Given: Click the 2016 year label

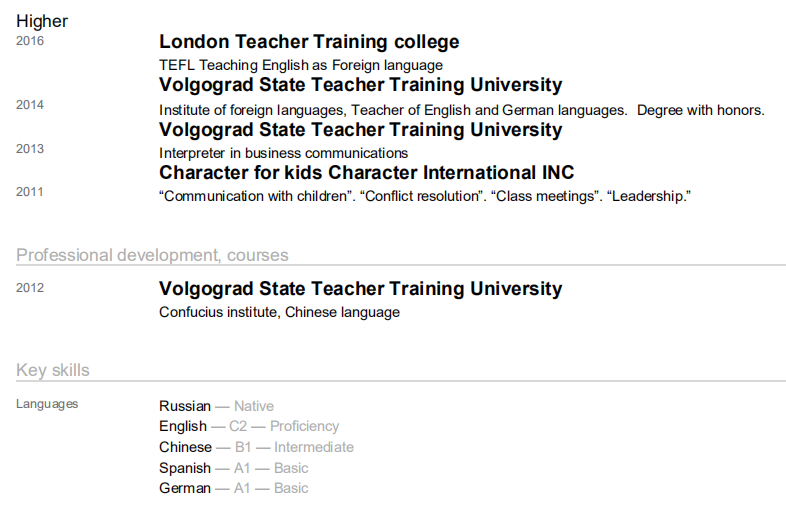Looking at the screenshot, I should point(30,41).
